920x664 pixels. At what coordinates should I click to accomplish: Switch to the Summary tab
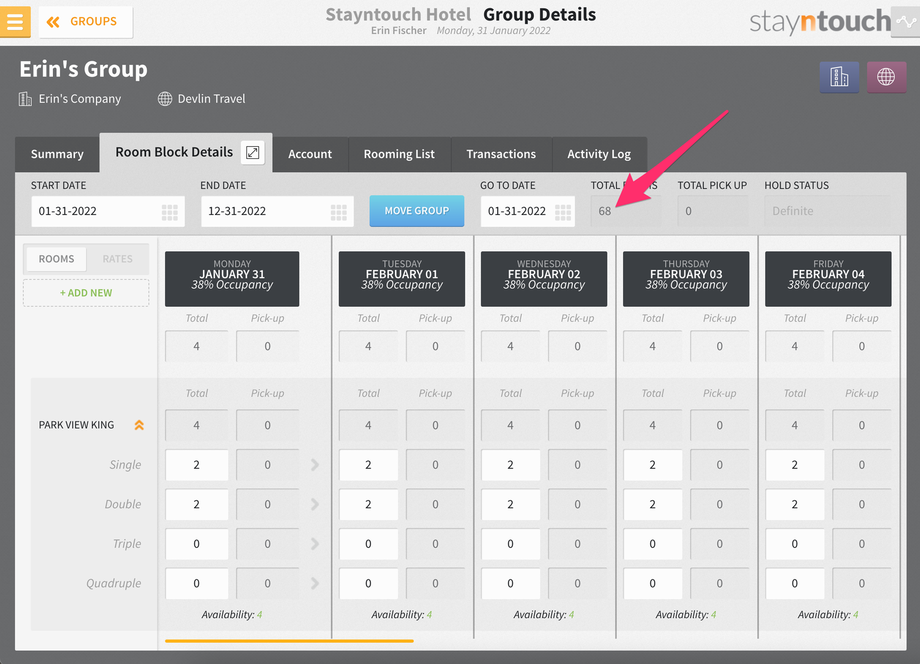point(57,154)
